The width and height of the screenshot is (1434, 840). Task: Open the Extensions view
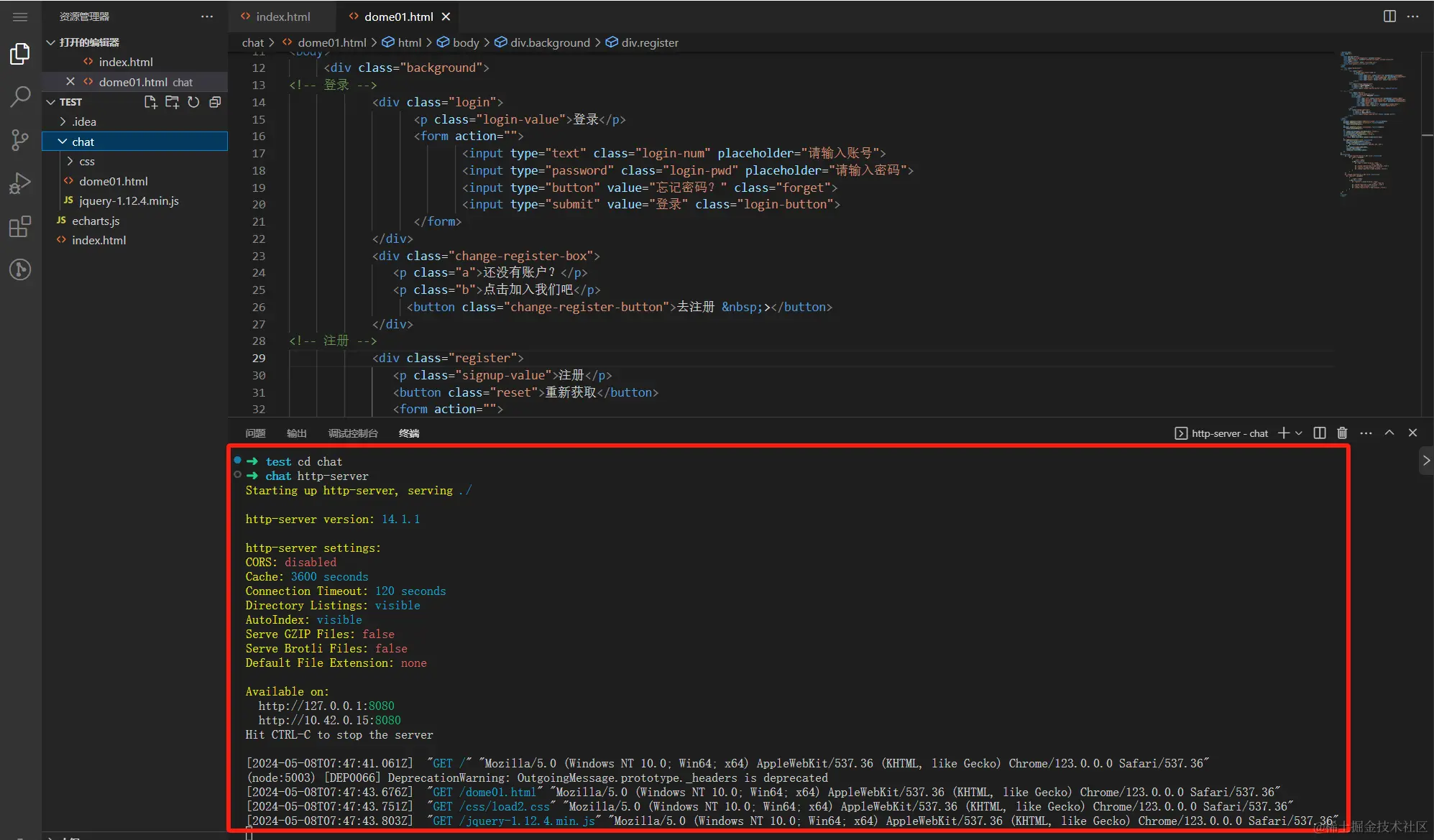(x=20, y=227)
